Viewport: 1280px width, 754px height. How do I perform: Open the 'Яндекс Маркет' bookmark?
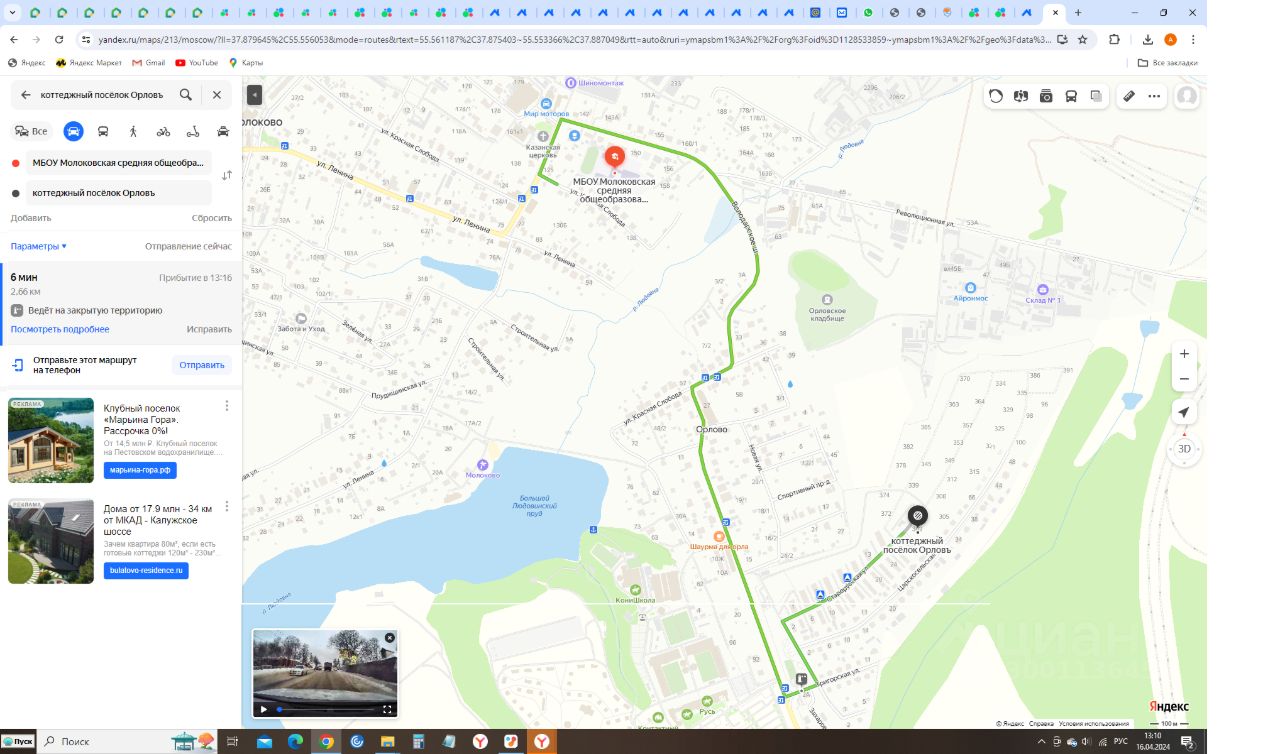pos(88,62)
